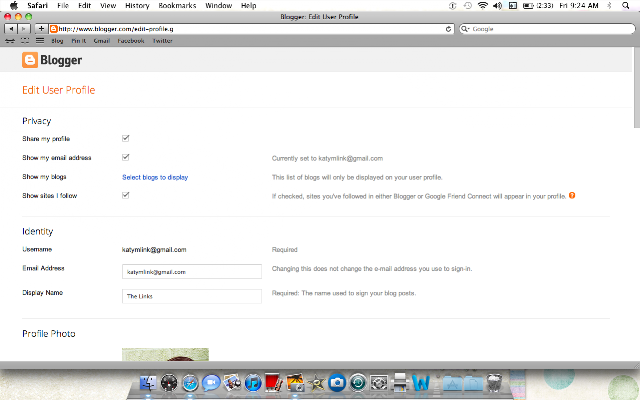Screen dimensions: 640x400
Task: Open Dashboard from the dock
Action: [169, 383]
